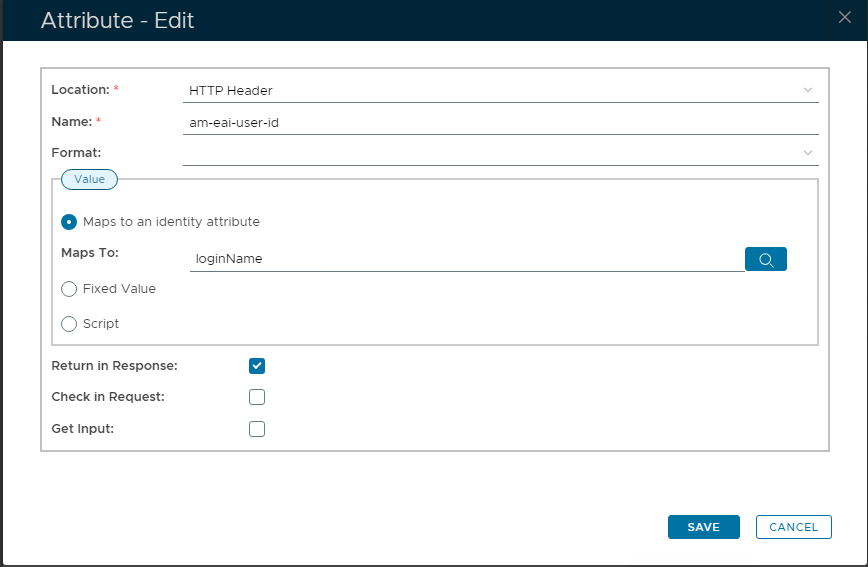Screen dimensions: 868x567
Task: Uncheck the Return in Response checkbox
Action: (x=257, y=366)
